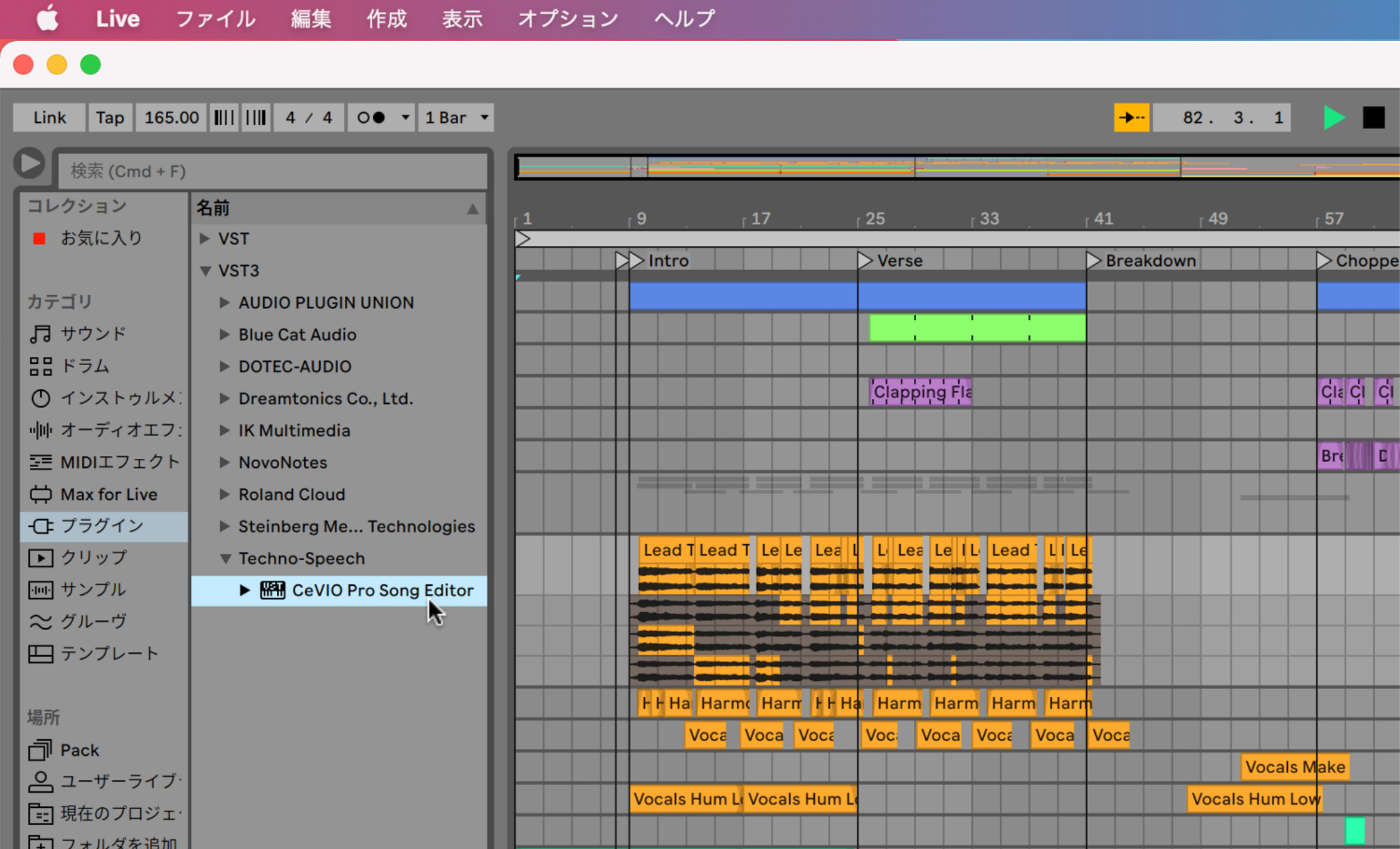Select the Vocals Hum Low clip
The height and width of the screenshot is (849, 1400).
tap(1255, 799)
